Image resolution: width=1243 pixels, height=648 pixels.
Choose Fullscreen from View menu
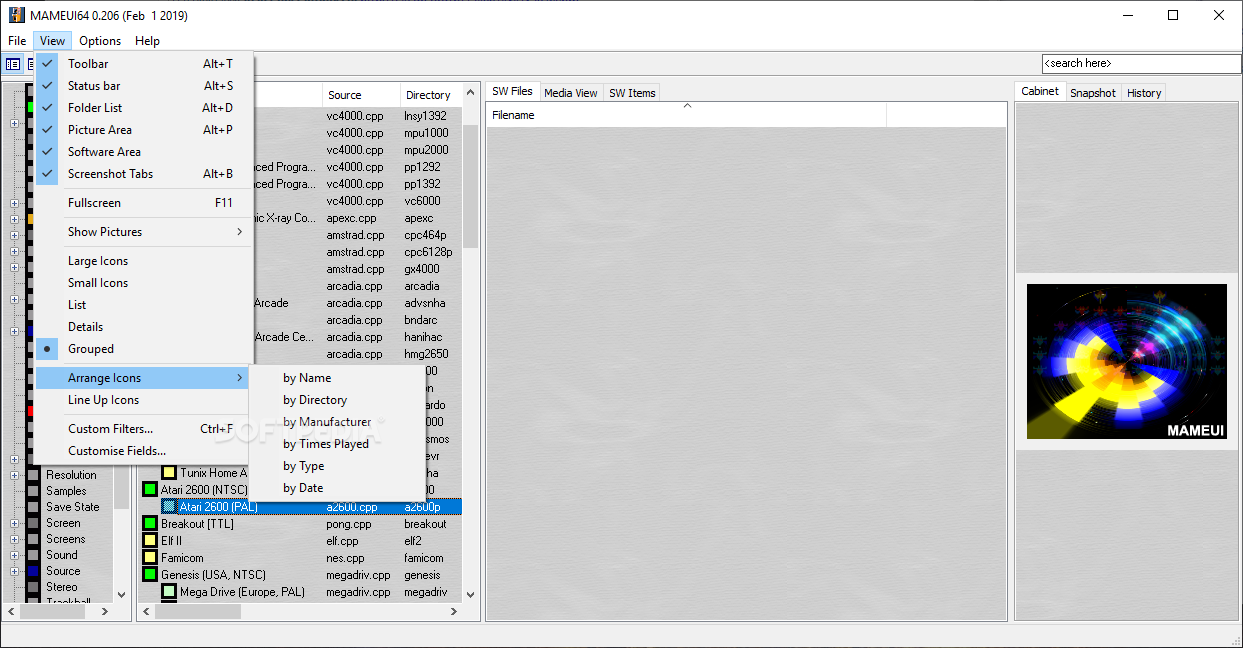point(144,203)
